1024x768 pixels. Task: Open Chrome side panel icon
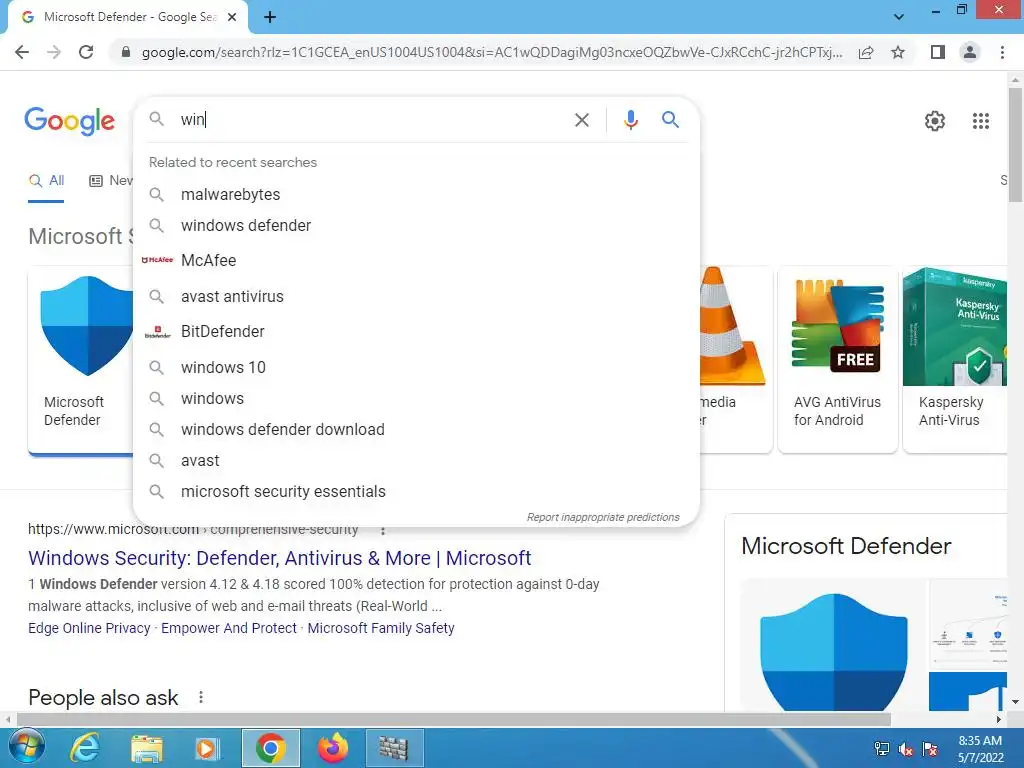pyautogui.click(x=938, y=52)
